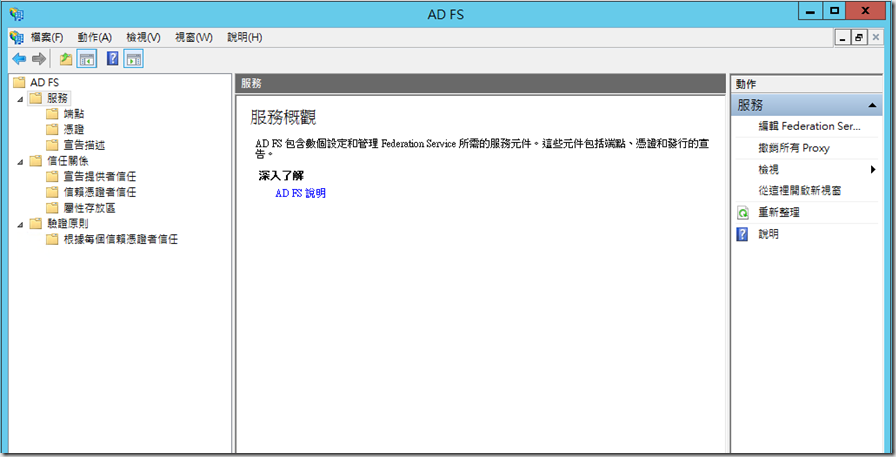
Task: Click the Back arrow toolbar icon
Action: [x=18, y=59]
